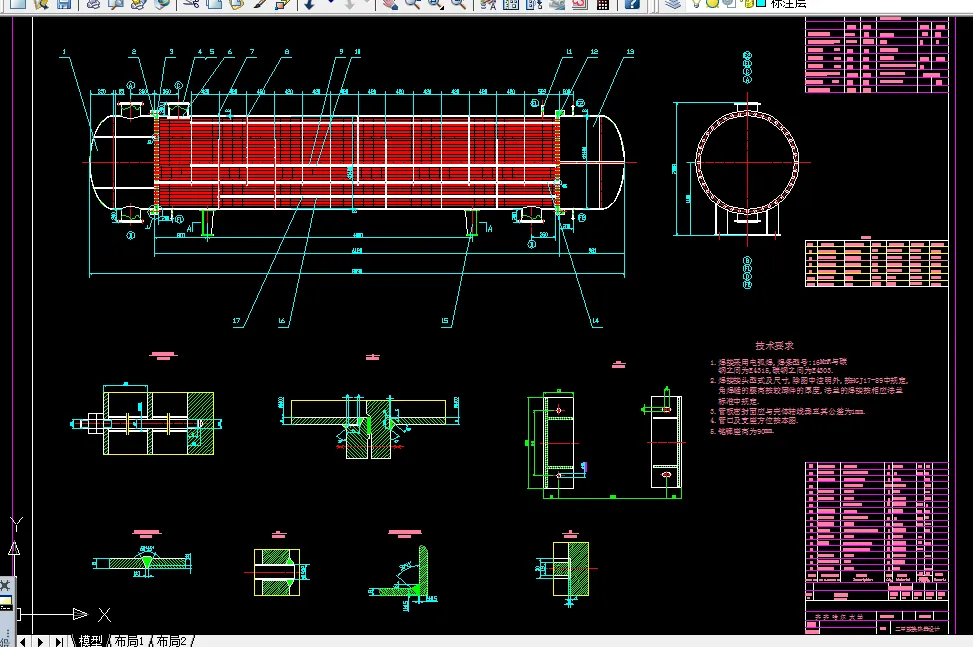
Task: Open the Tool Palettes window icon
Action: [534, 4]
